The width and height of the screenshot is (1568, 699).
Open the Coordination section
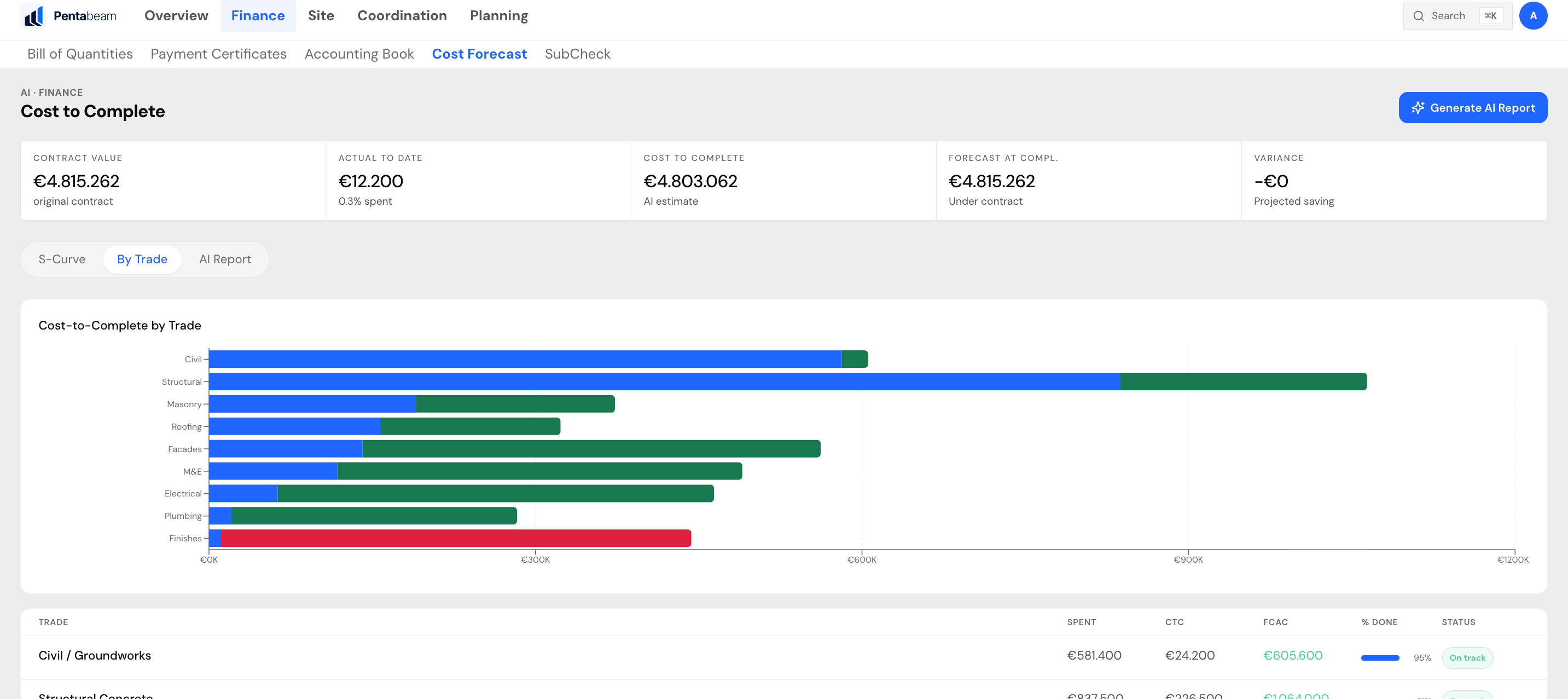(x=402, y=16)
